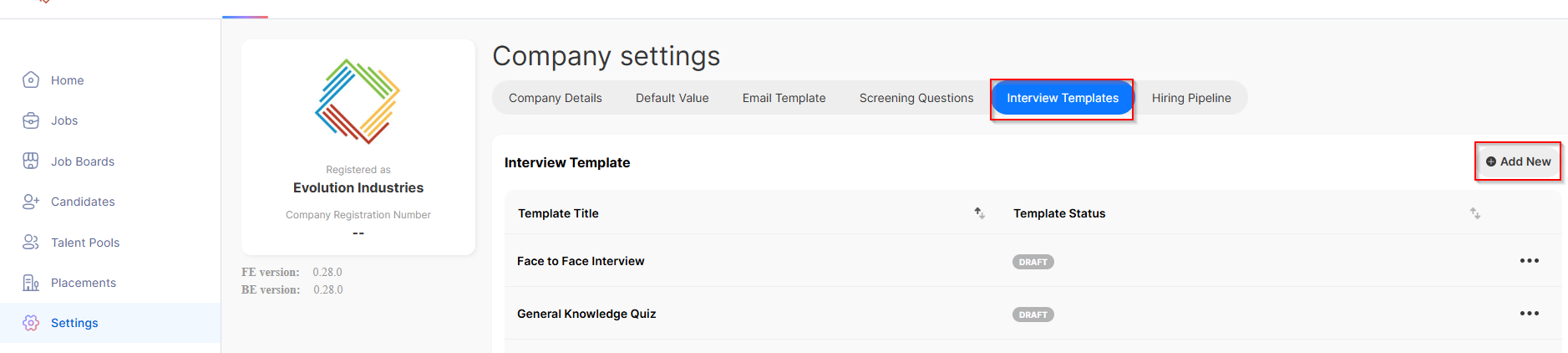Open the Hiring Pipeline tab
Image resolution: width=1568 pixels, height=353 pixels.
1191,98
